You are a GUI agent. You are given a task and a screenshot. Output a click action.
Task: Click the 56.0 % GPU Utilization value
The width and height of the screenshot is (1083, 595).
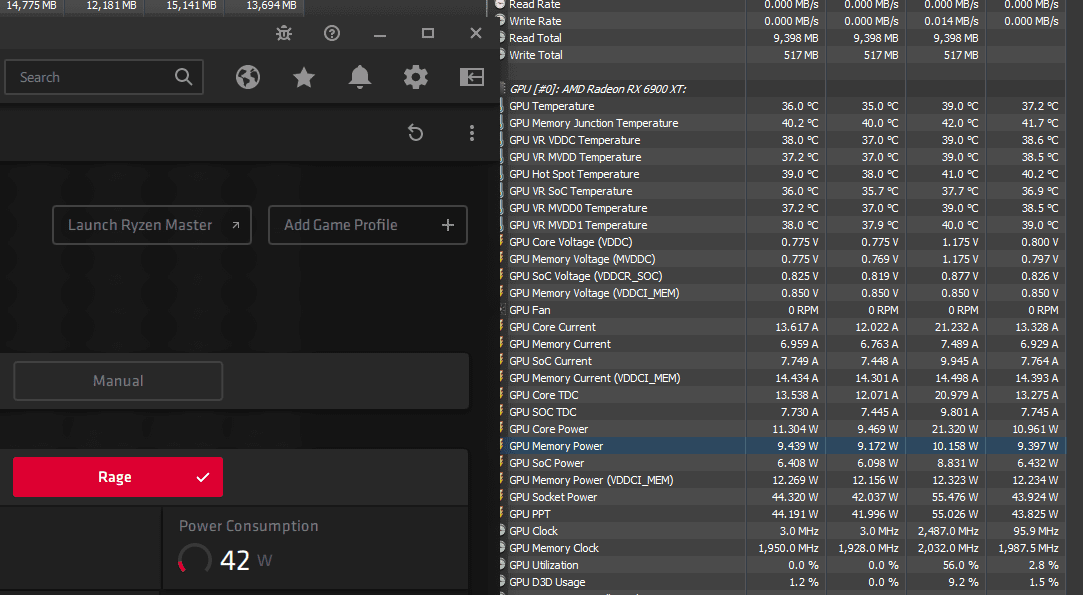[960, 565]
